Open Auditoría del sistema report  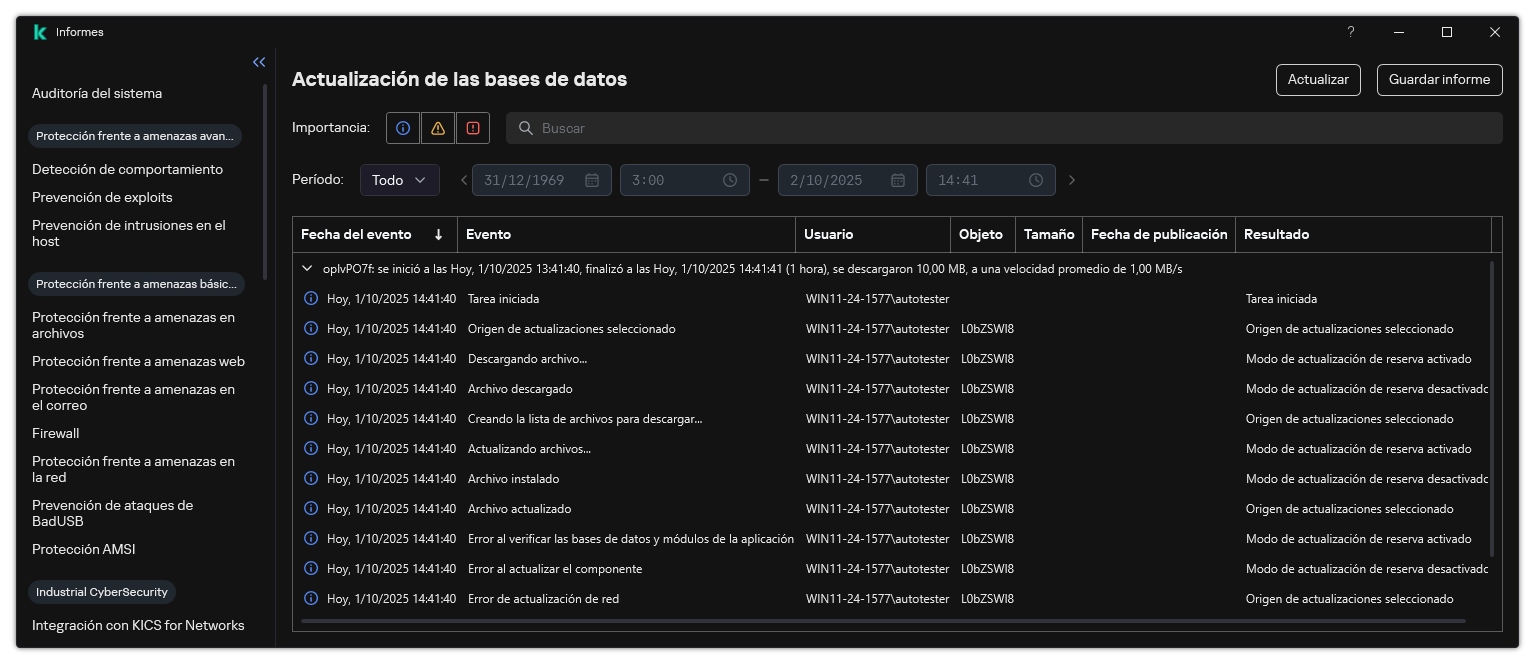97,93
